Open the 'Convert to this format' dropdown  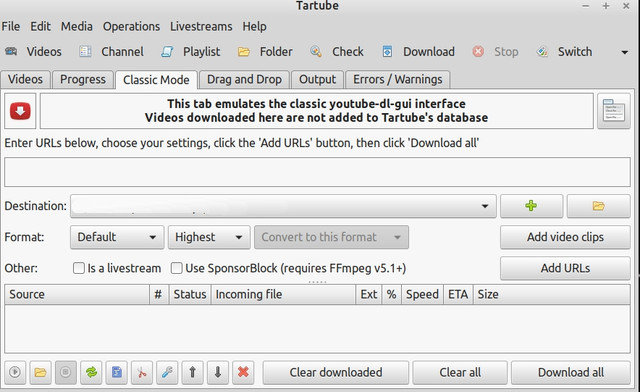[331, 237]
